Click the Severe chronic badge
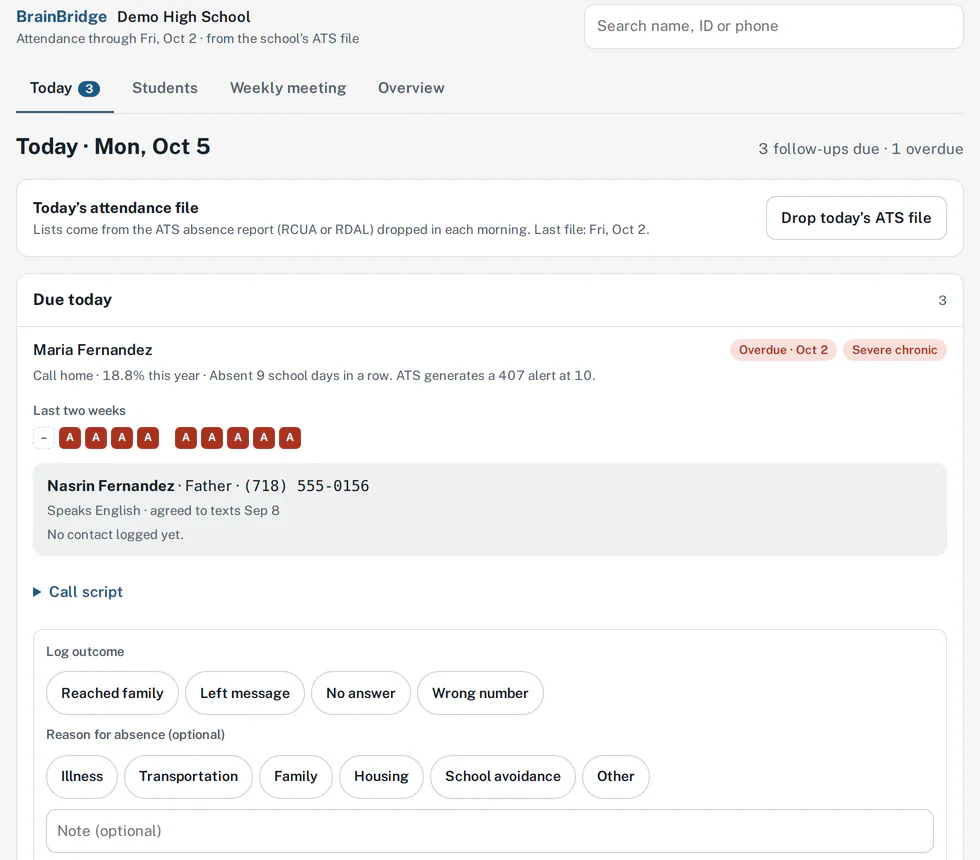980x860 pixels. tap(894, 350)
